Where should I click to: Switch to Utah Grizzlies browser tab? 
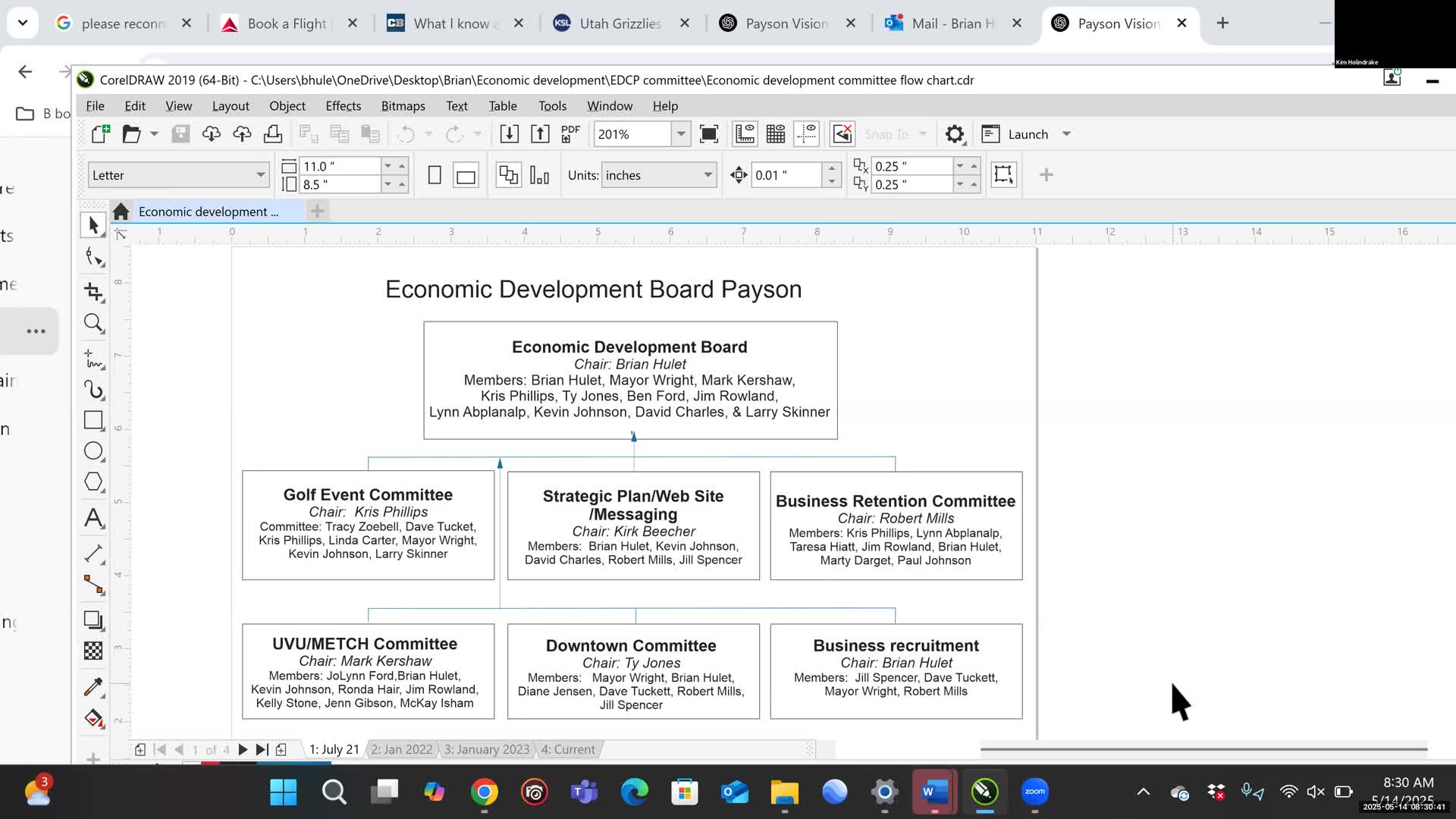coord(621,24)
